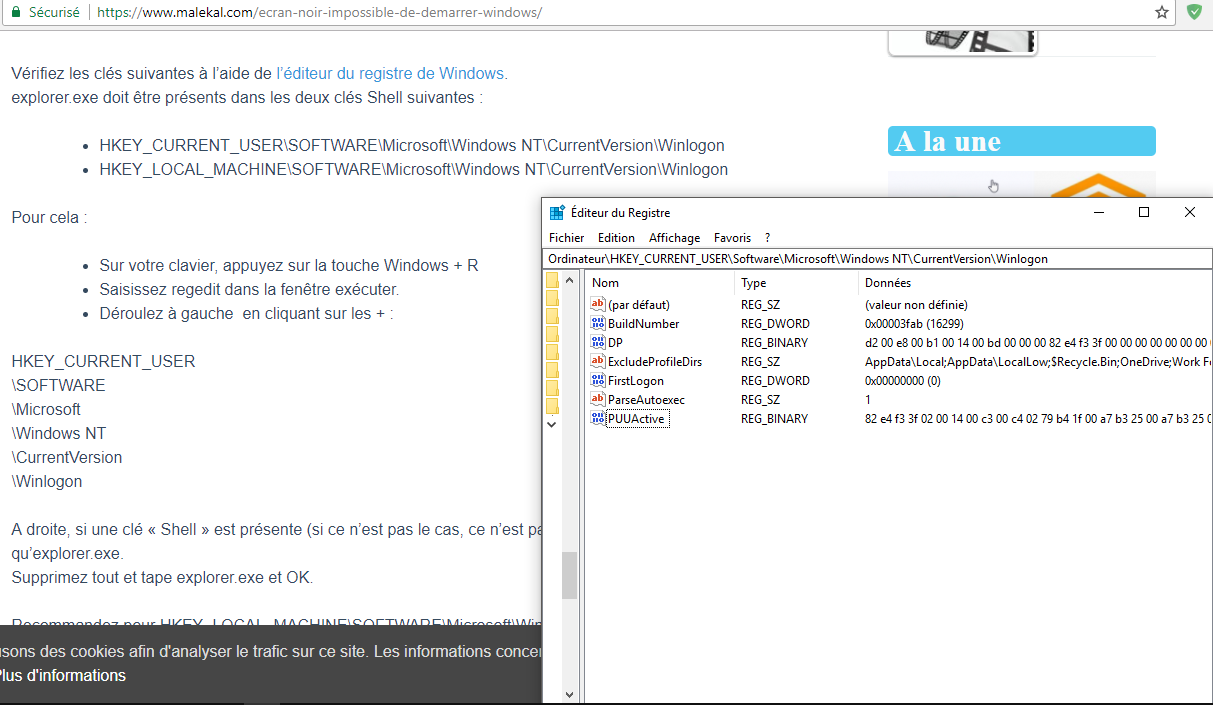Select the ParseAutoexec value name
This screenshot has width=1213, height=705.
coord(646,400)
